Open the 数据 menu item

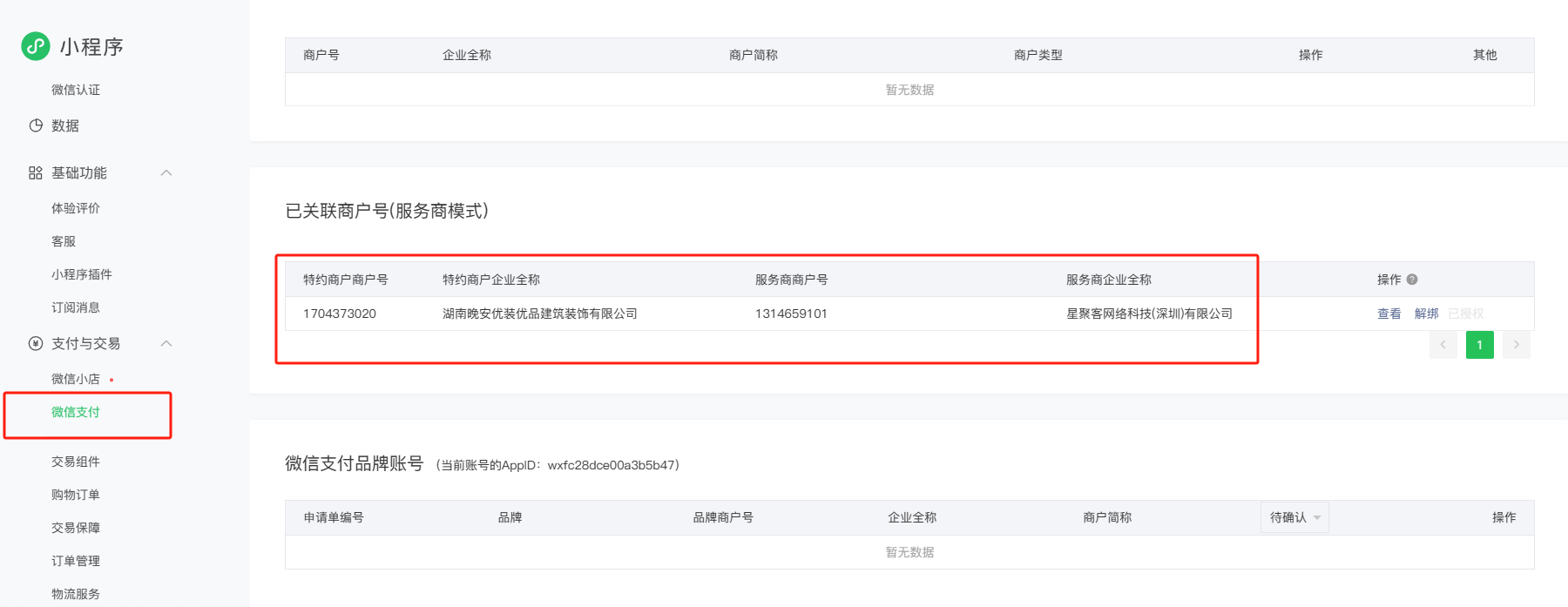(65, 125)
